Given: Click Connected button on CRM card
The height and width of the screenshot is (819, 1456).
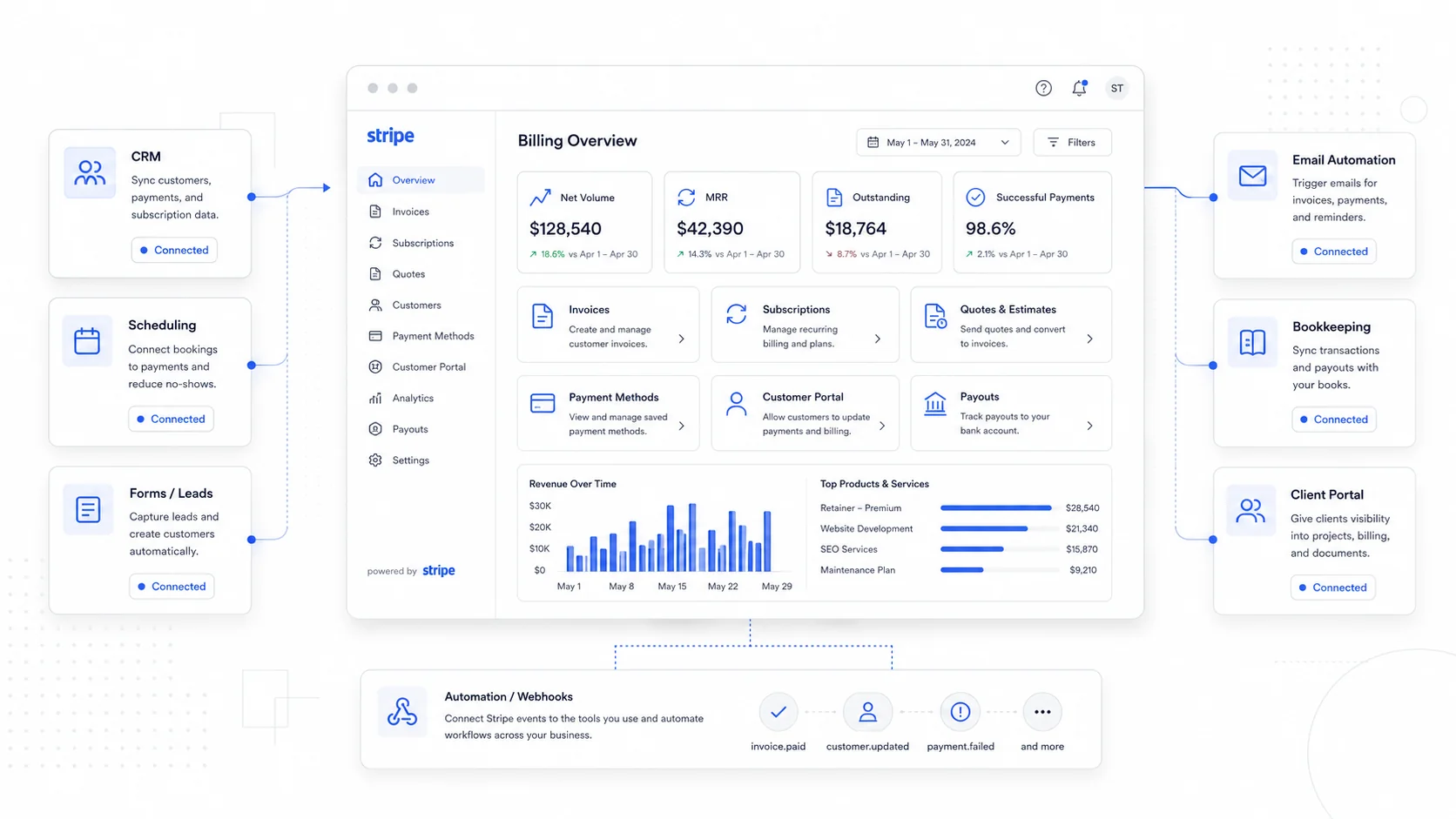Looking at the screenshot, I should (x=174, y=250).
